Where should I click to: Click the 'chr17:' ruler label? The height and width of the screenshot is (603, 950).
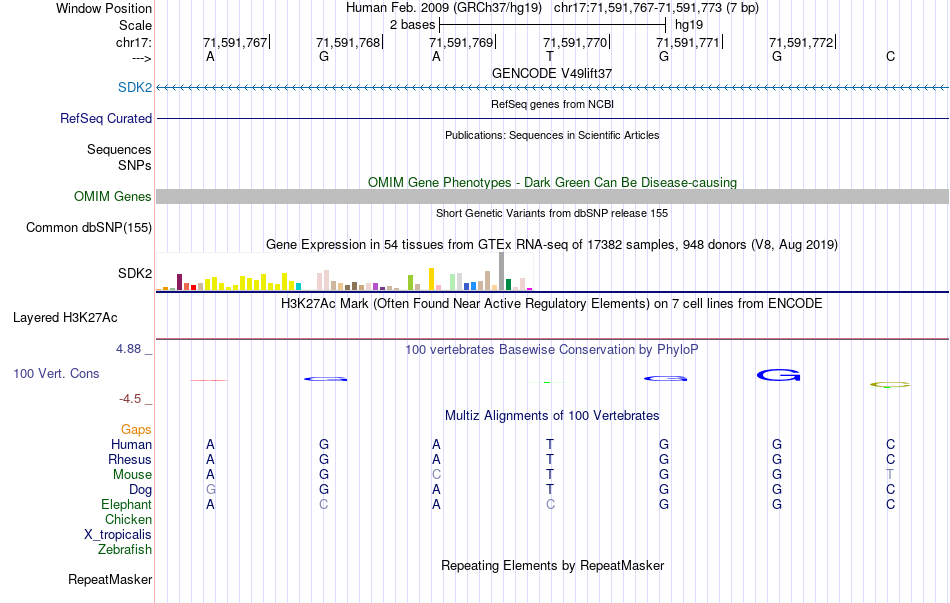pyautogui.click(x=134, y=42)
